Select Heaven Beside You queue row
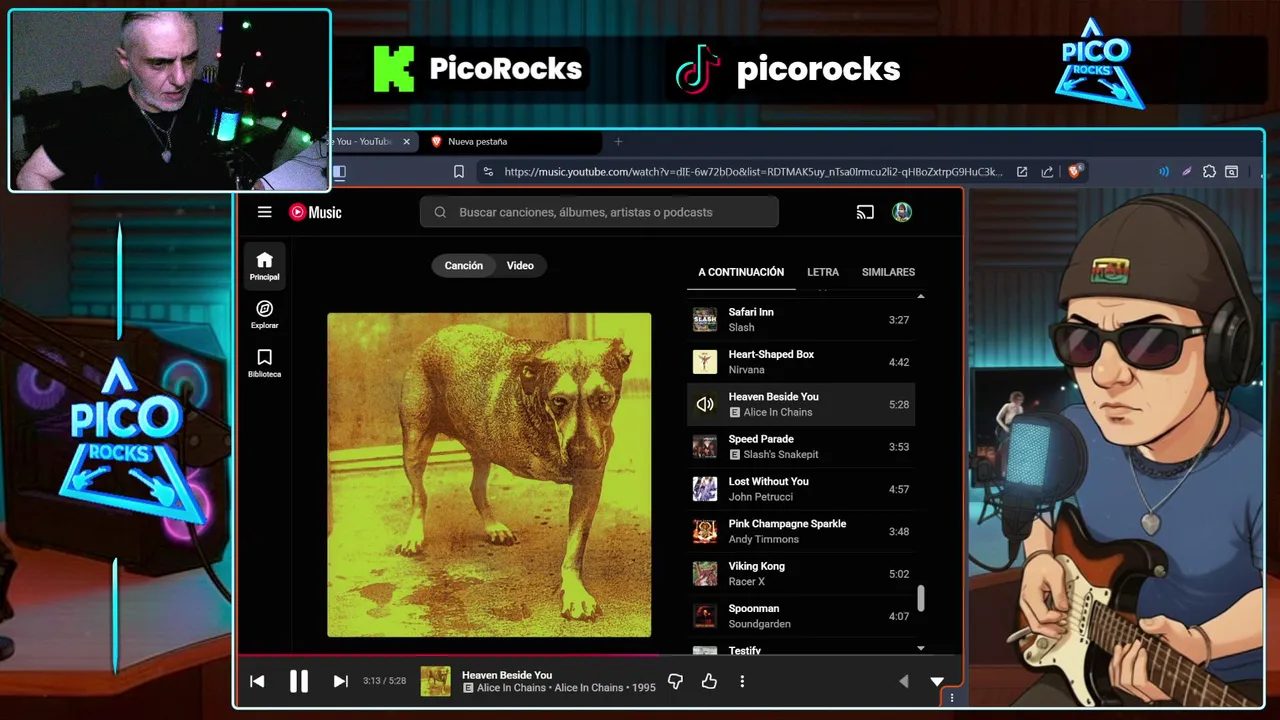Viewport: 1280px width, 720px height. click(x=801, y=404)
